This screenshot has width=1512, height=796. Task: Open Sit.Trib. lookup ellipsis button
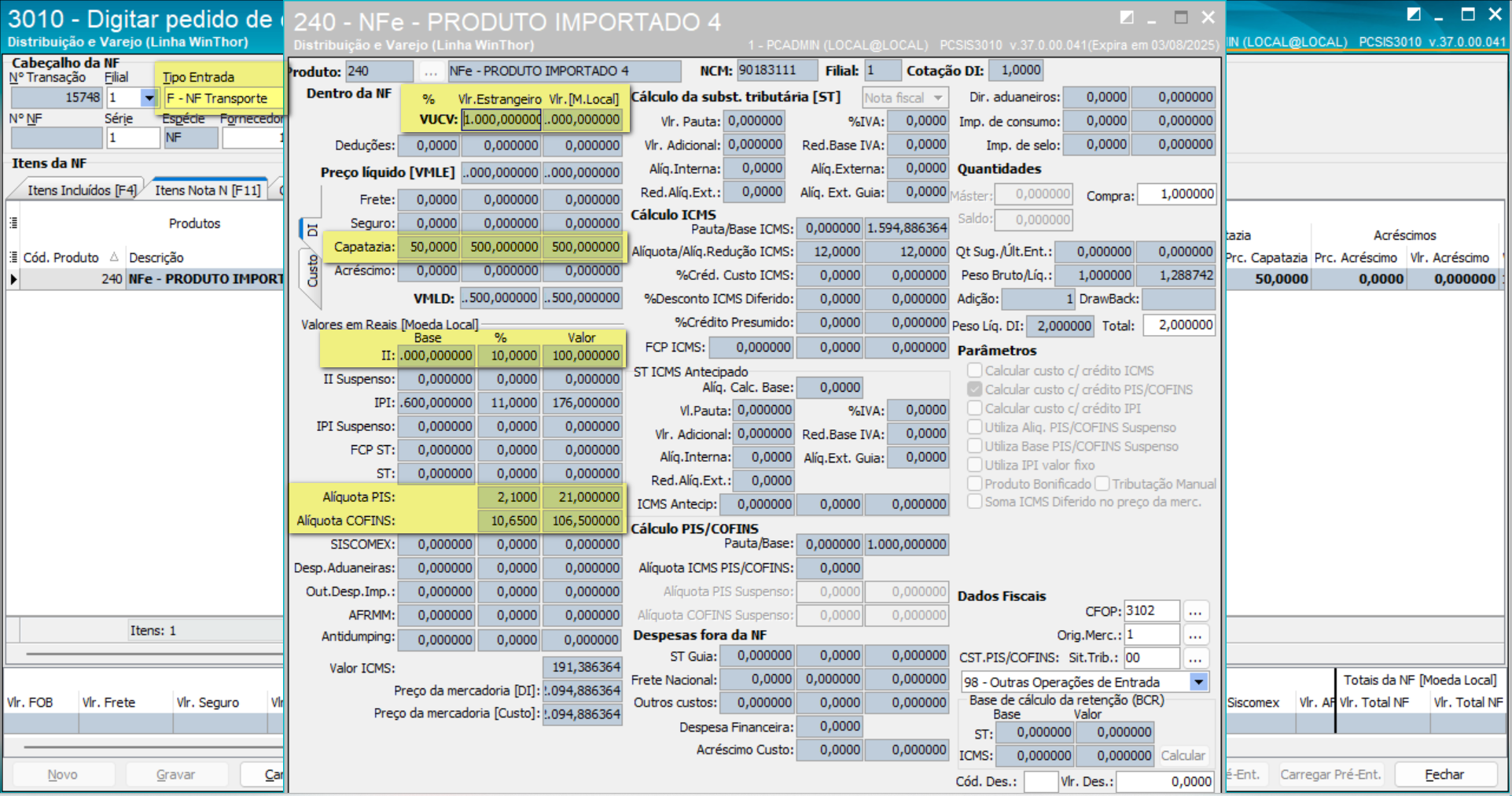1195,658
